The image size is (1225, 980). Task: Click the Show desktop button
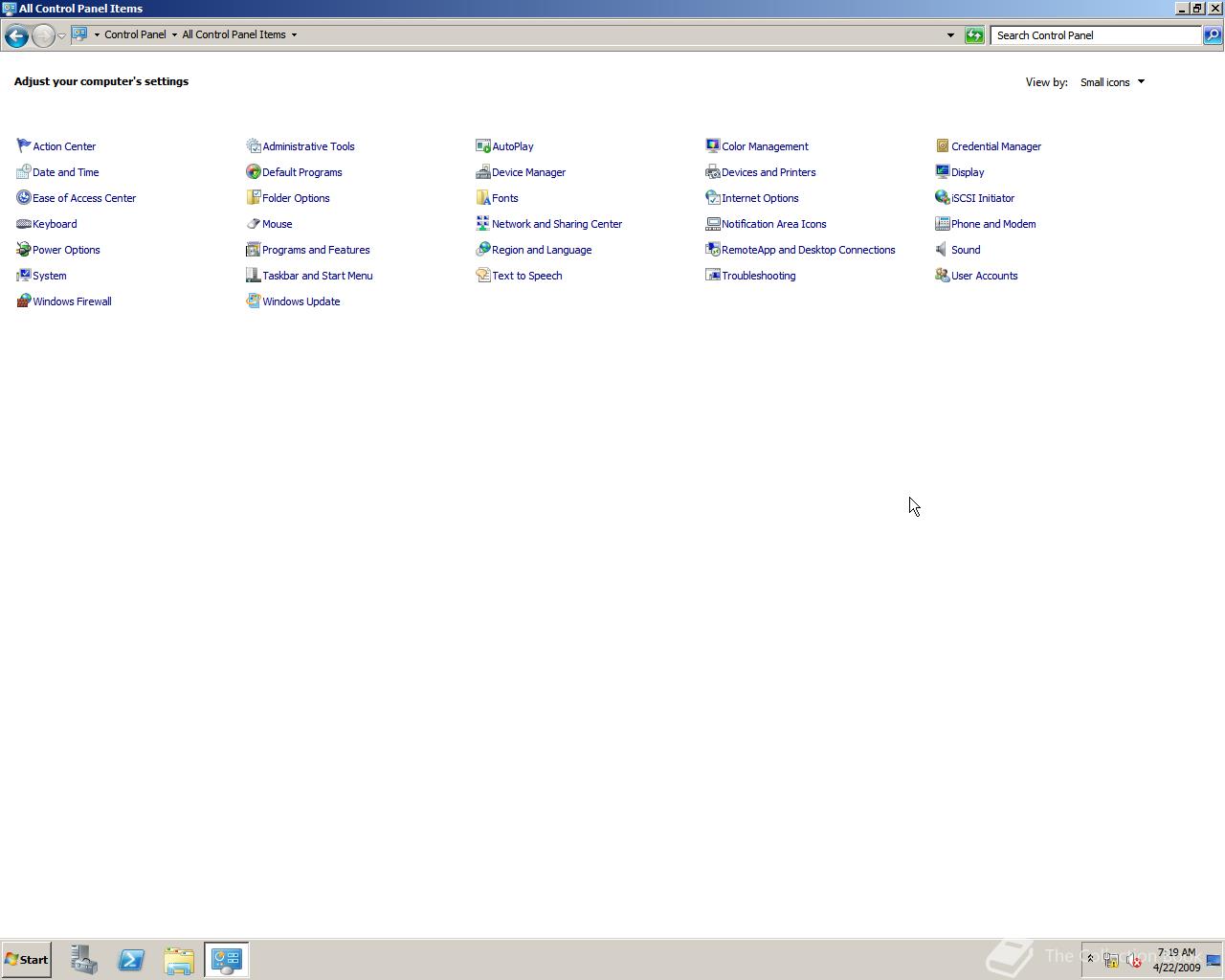(x=1214, y=960)
